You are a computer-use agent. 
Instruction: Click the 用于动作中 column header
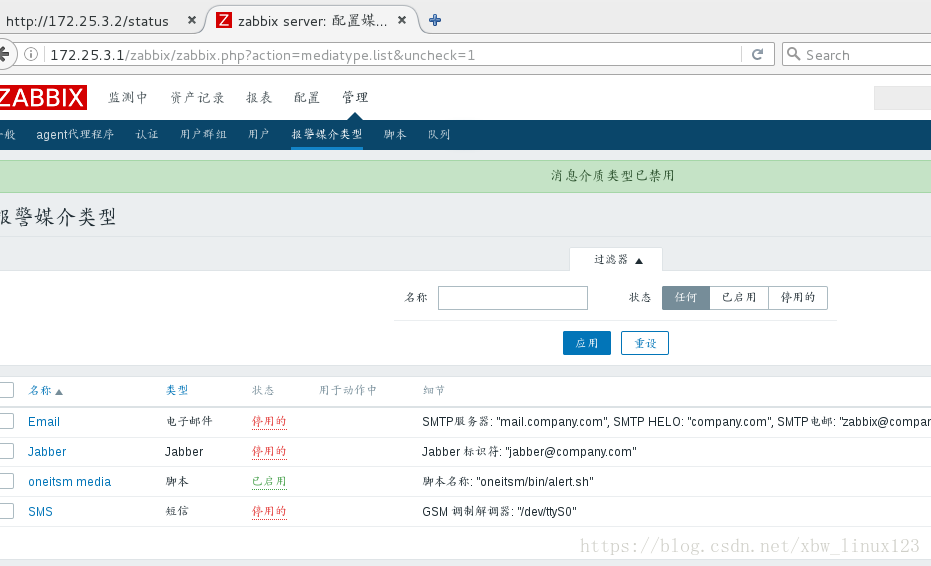pos(348,390)
